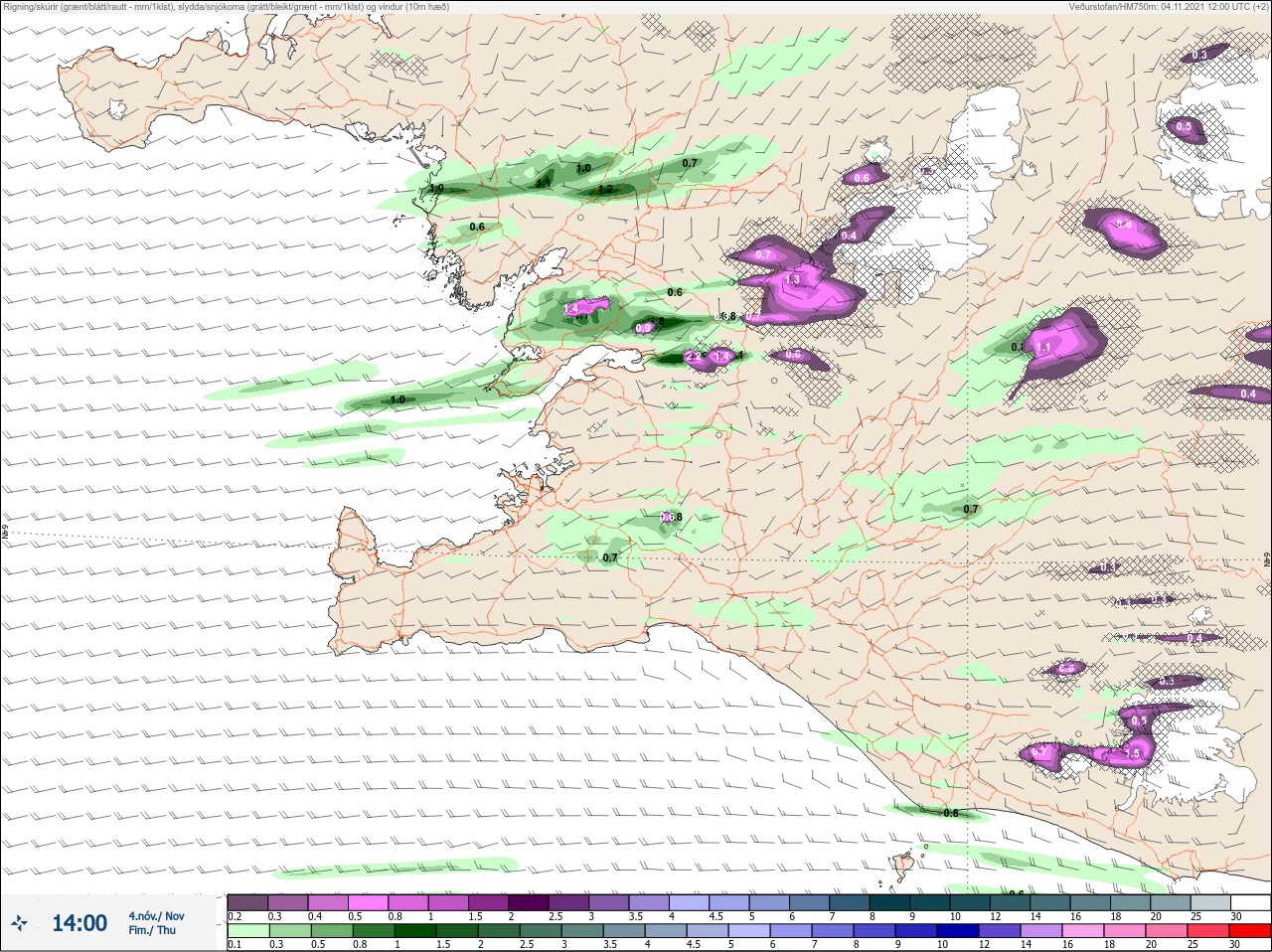The height and width of the screenshot is (952, 1272).
Task: Pick the bright red final swatch in lower legend
Action: 1249,931
